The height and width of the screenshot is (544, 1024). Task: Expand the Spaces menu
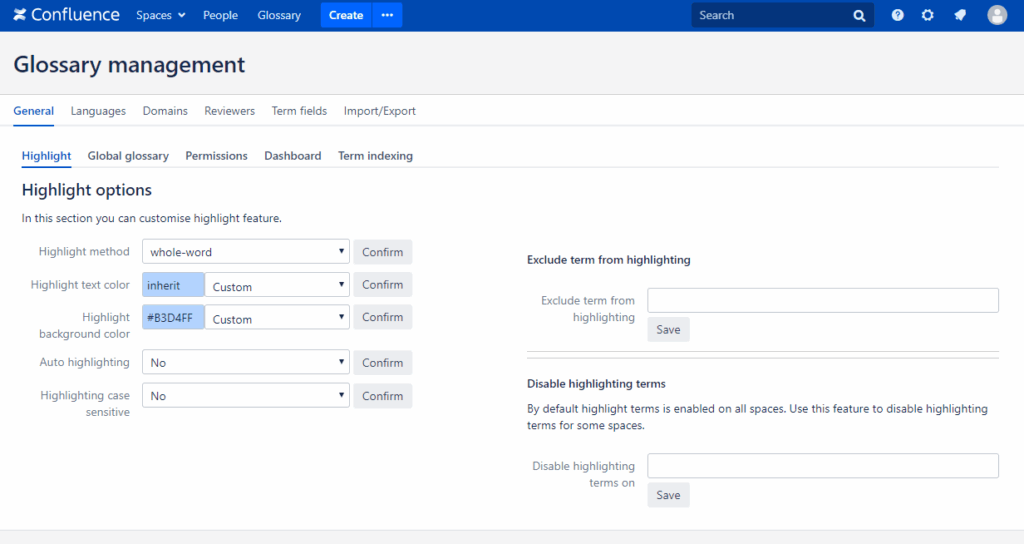tap(161, 15)
